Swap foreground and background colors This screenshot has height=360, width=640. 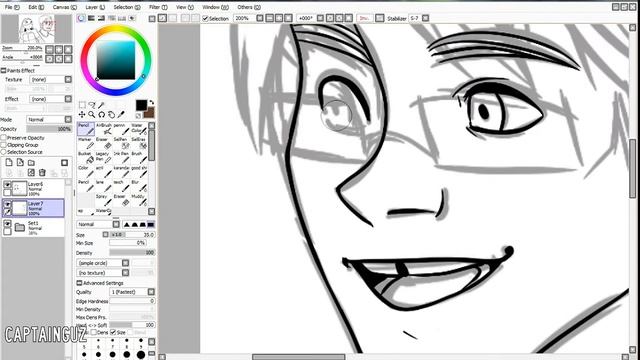tap(151, 102)
